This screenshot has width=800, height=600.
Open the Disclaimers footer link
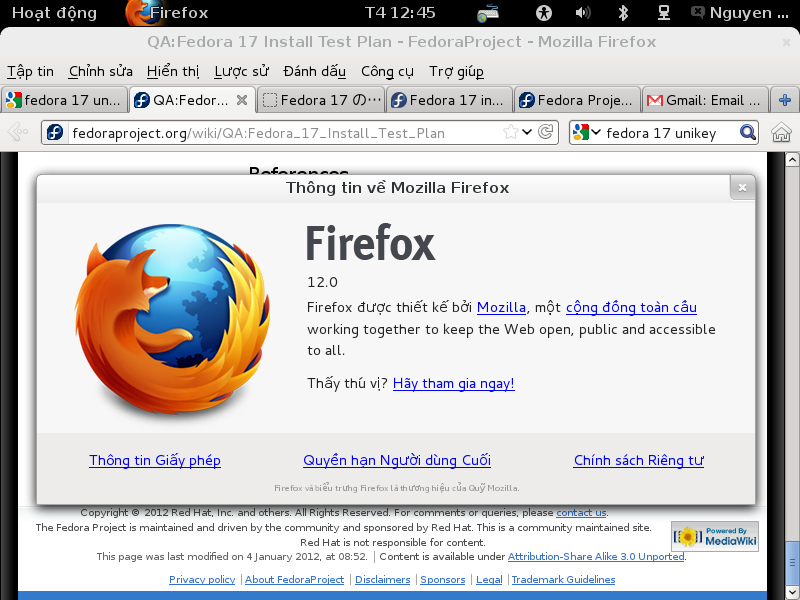pyautogui.click(x=383, y=580)
